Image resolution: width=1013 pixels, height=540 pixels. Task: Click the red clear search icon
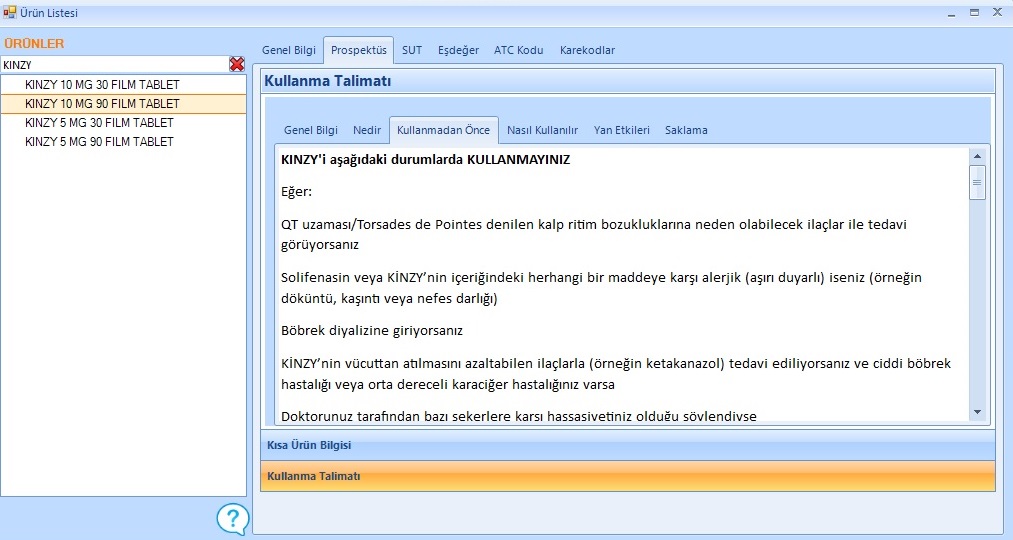(x=237, y=64)
